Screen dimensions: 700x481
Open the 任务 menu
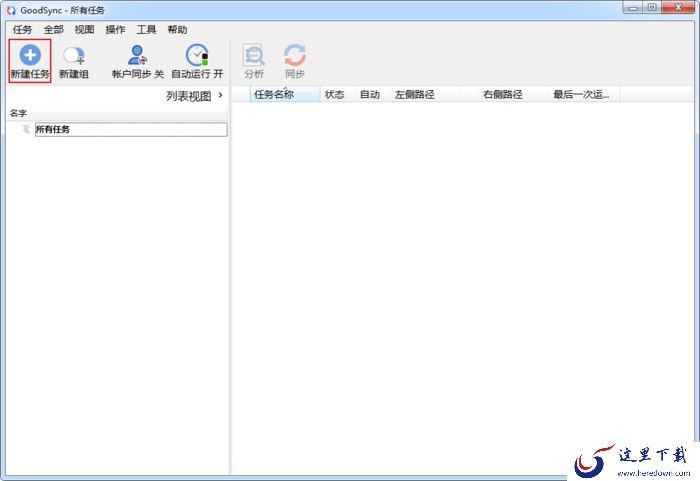(x=22, y=29)
